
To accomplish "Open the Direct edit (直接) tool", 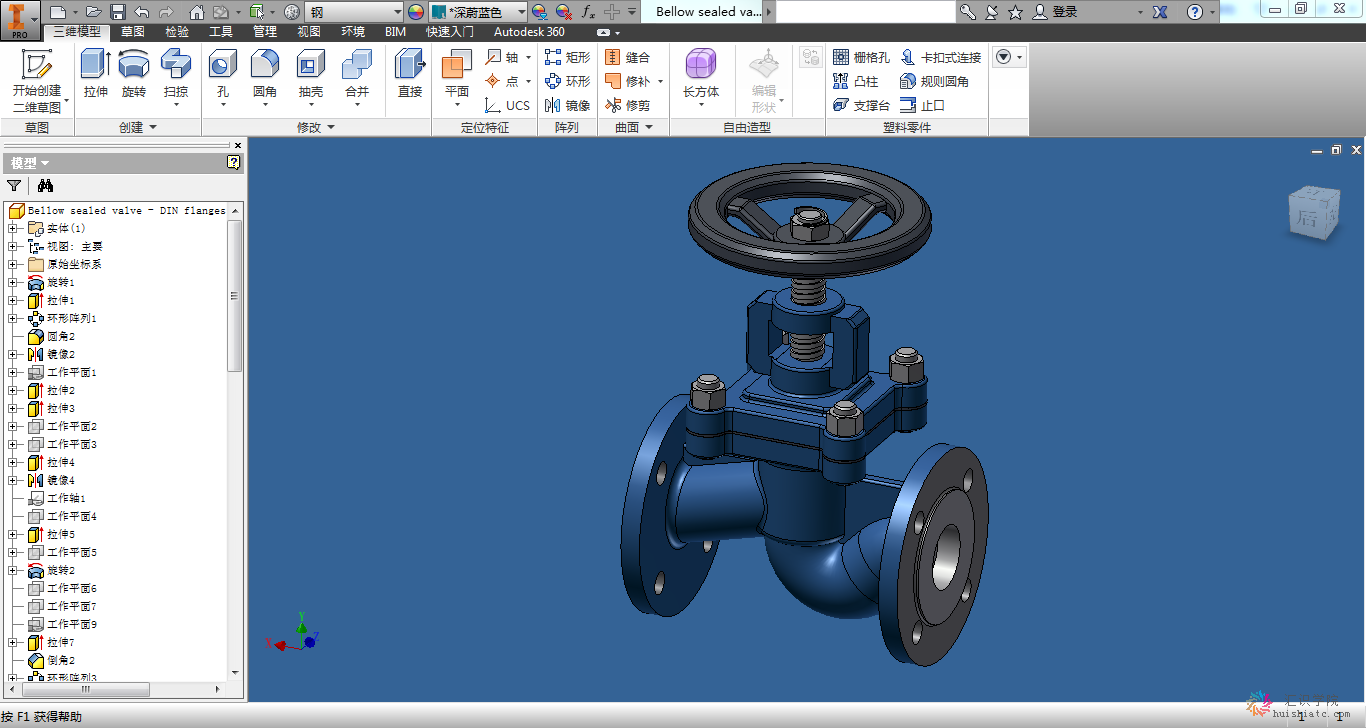I will pyautogui.click(x=410, y=74).
